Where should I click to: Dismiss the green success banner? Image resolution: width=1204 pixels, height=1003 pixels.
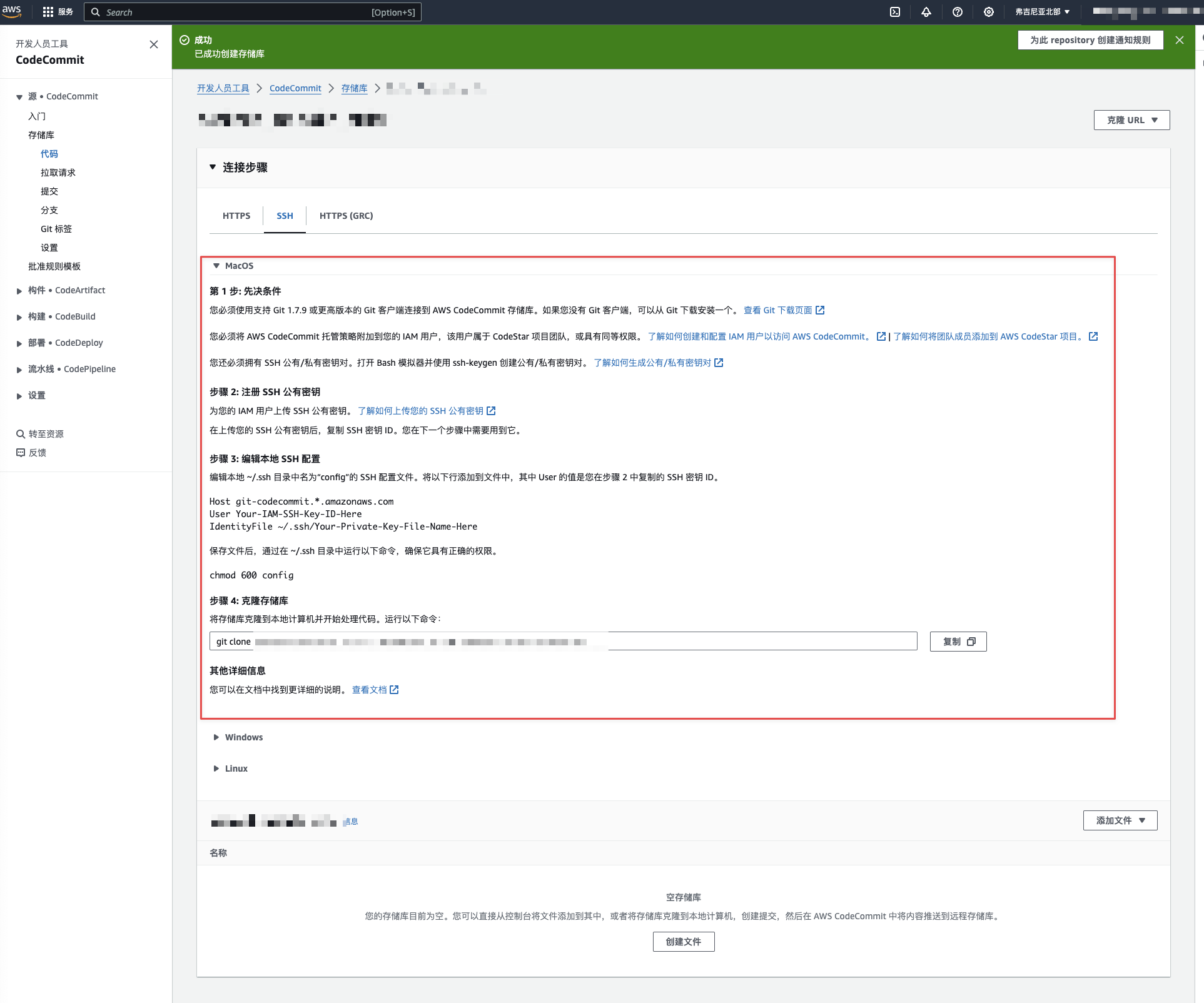[x=1180, y=40]
